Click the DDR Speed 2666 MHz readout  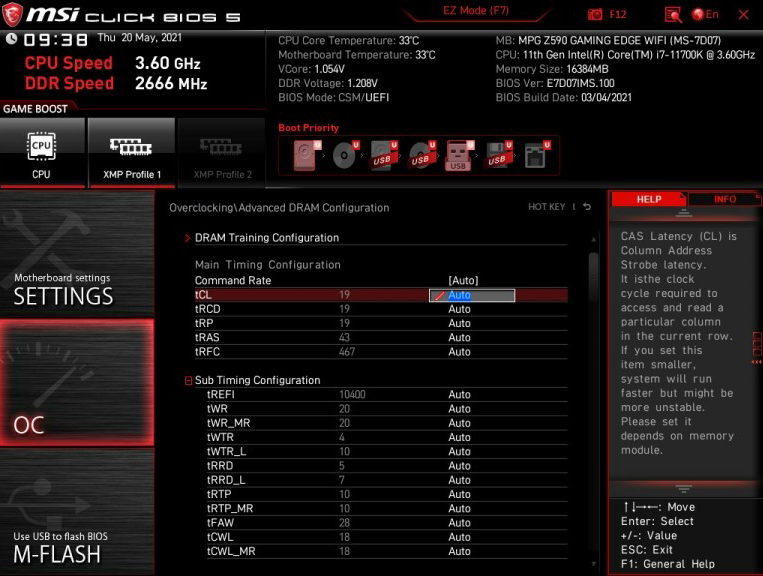point(116,83)
